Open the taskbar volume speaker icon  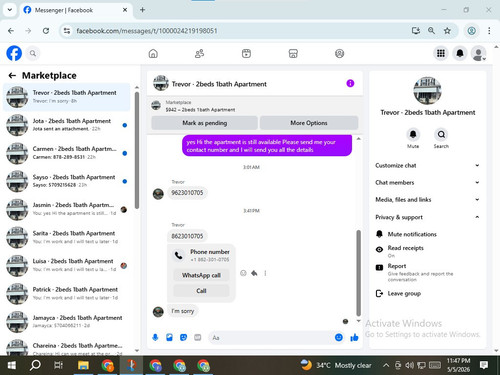click(x=409, y=365)
